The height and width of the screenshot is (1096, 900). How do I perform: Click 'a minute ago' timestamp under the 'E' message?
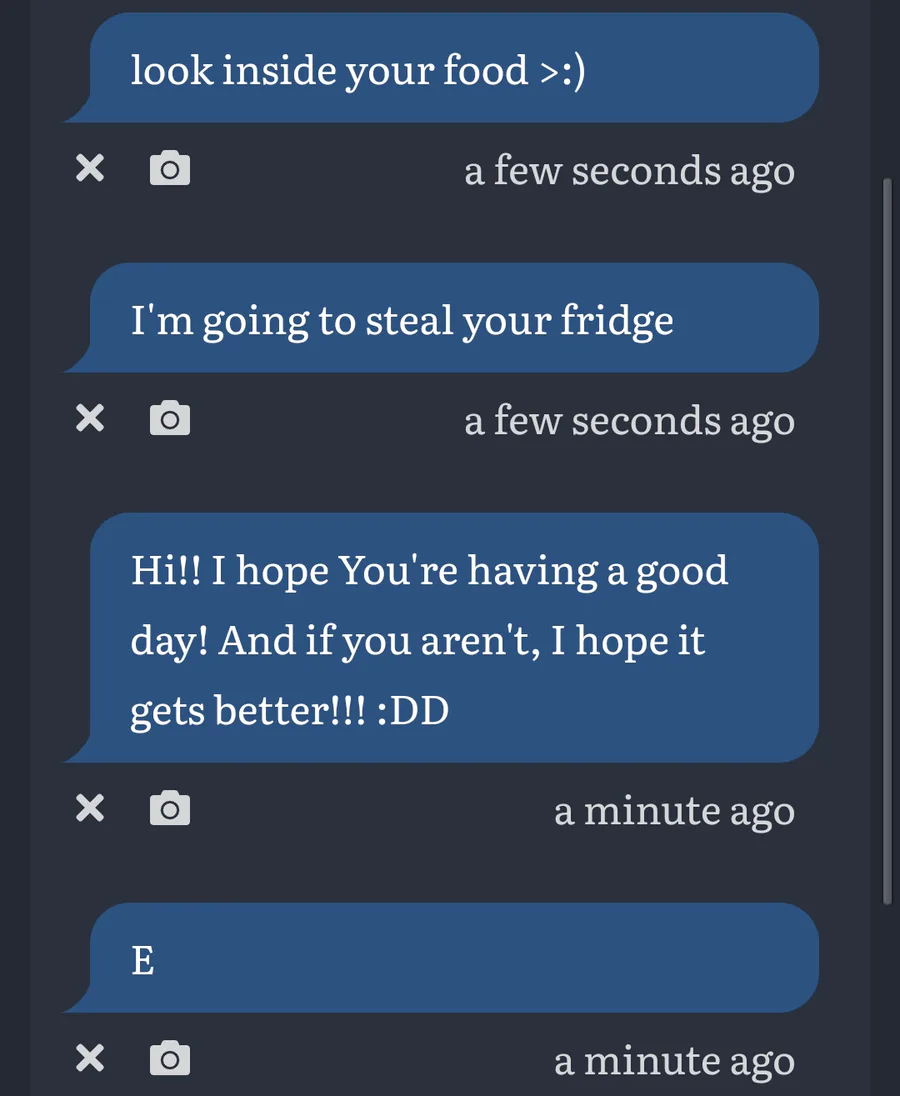pos(674,1061)
